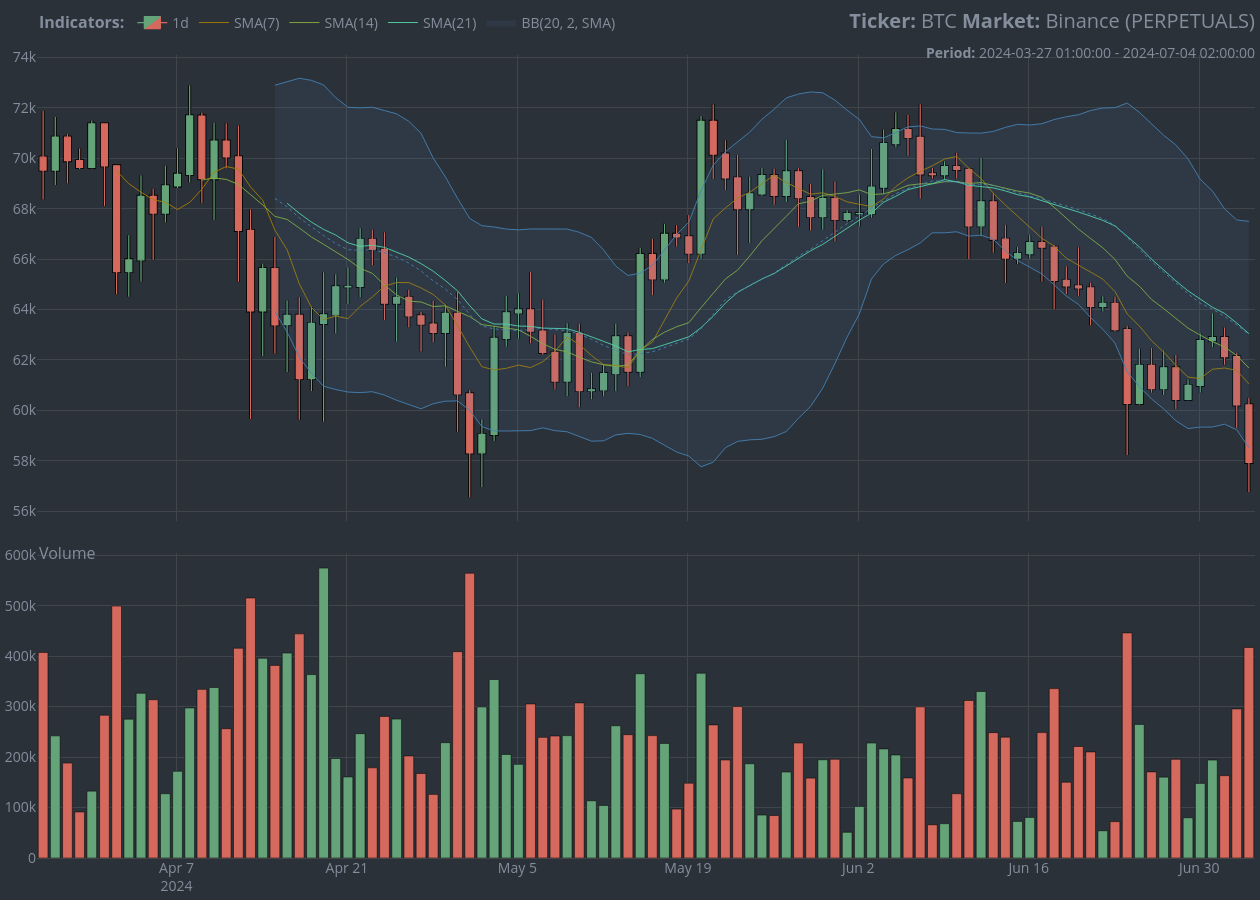Toggle the 1d candlestick legend entry
The width and height of the screenshot is (1260, 900).
point(163,22)
